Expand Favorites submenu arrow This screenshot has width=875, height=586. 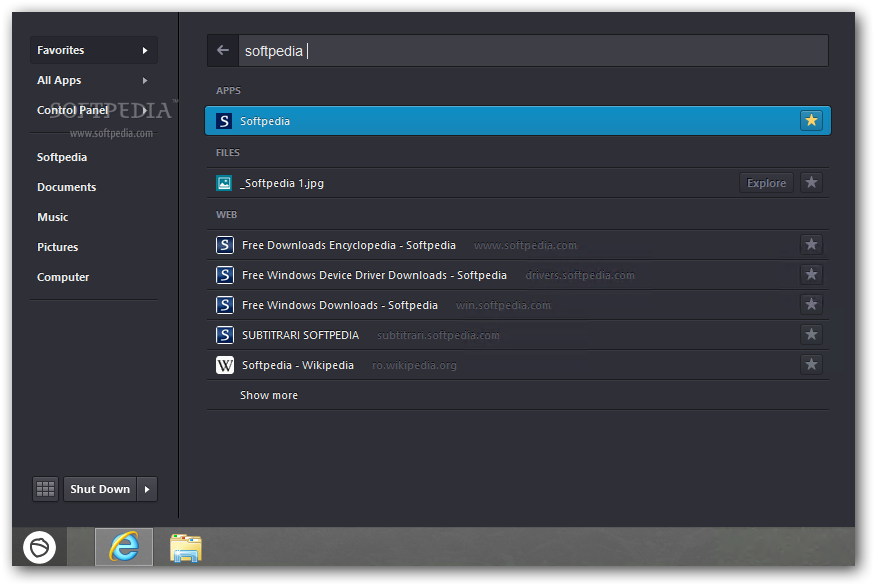(145, 50)
